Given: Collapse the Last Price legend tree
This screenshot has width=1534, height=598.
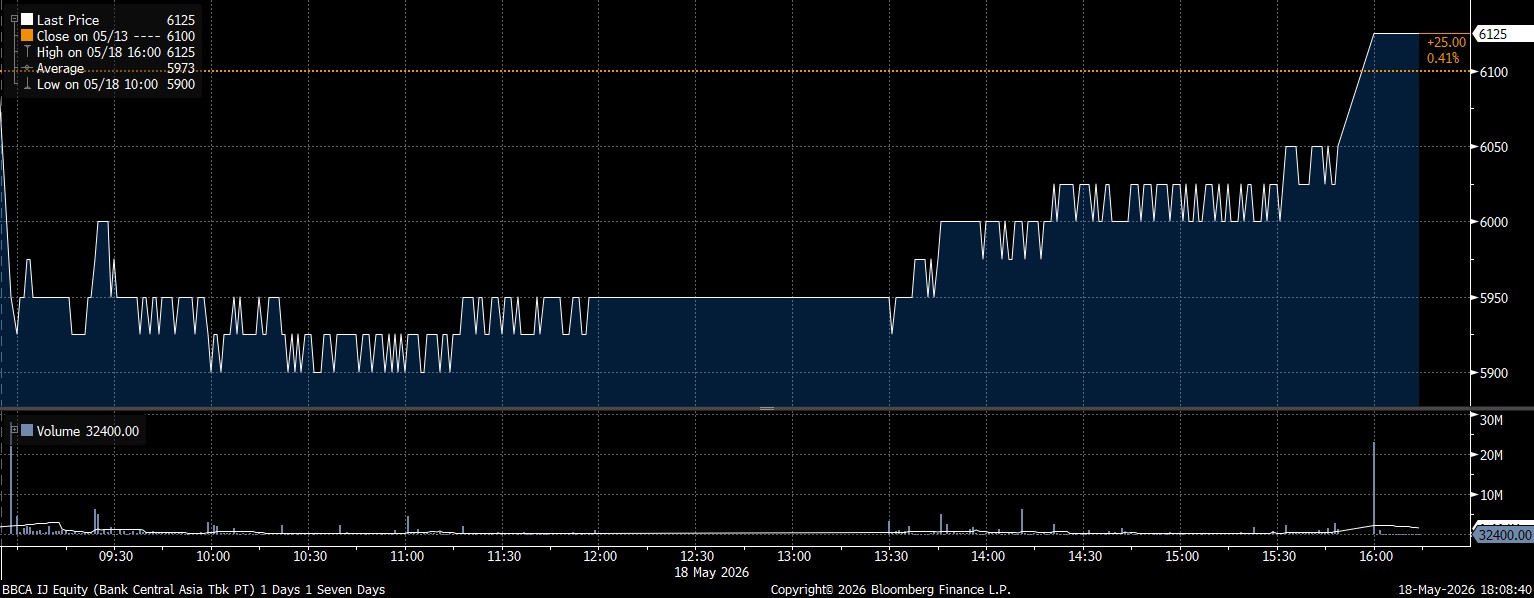Looking at the screenshot, I should (14, 19).
